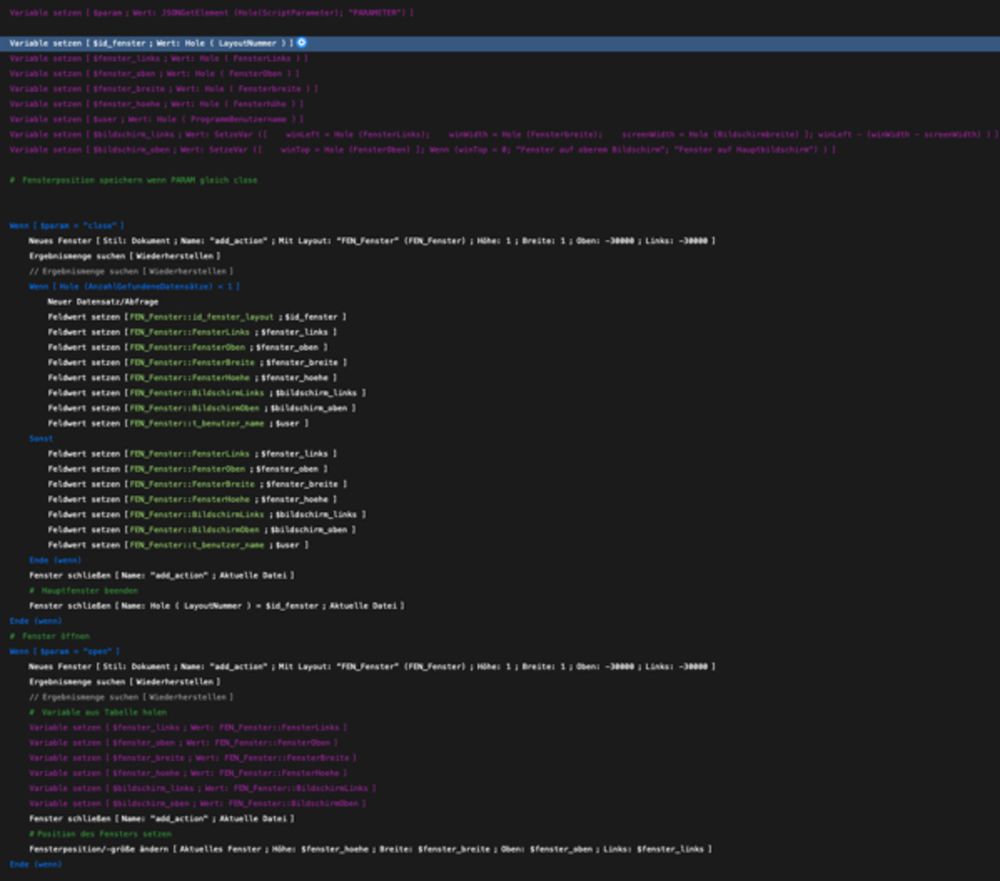This screenshot has width=1000, height=881.
Task: Select the $user ProgrammBenutzername variable step
Action: 156,119
